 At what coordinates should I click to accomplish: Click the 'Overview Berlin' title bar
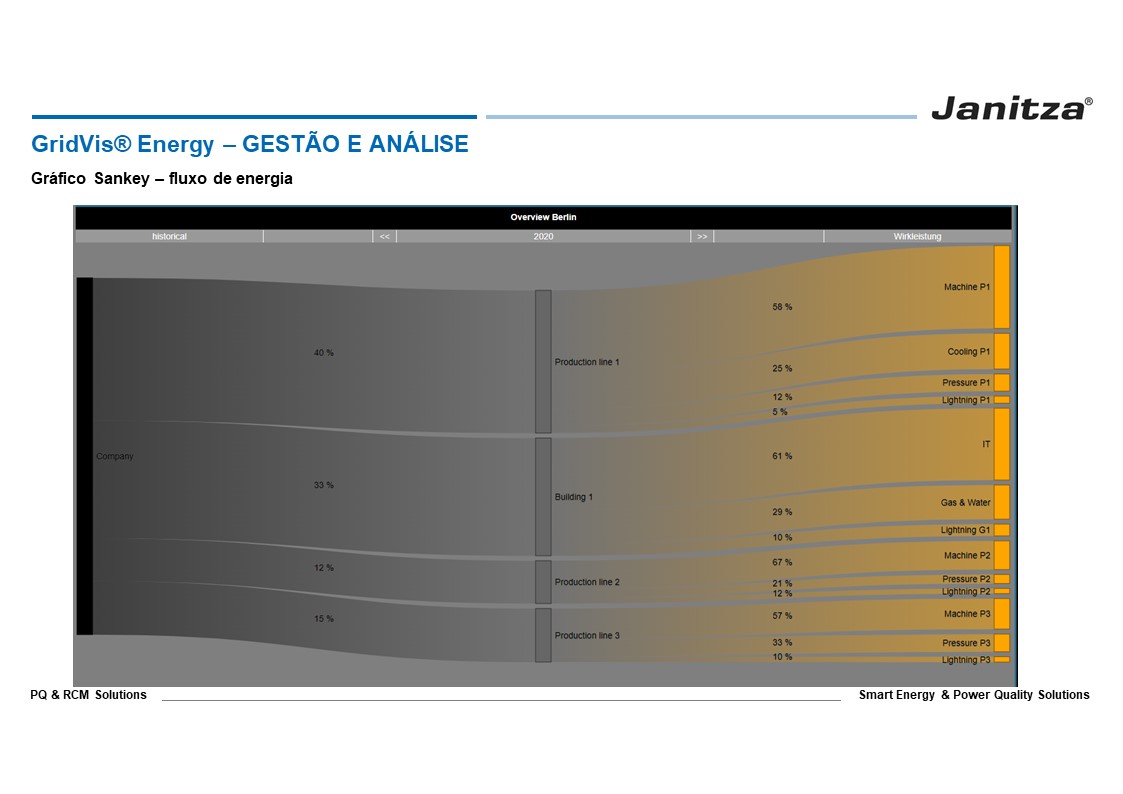coord(543,217)
